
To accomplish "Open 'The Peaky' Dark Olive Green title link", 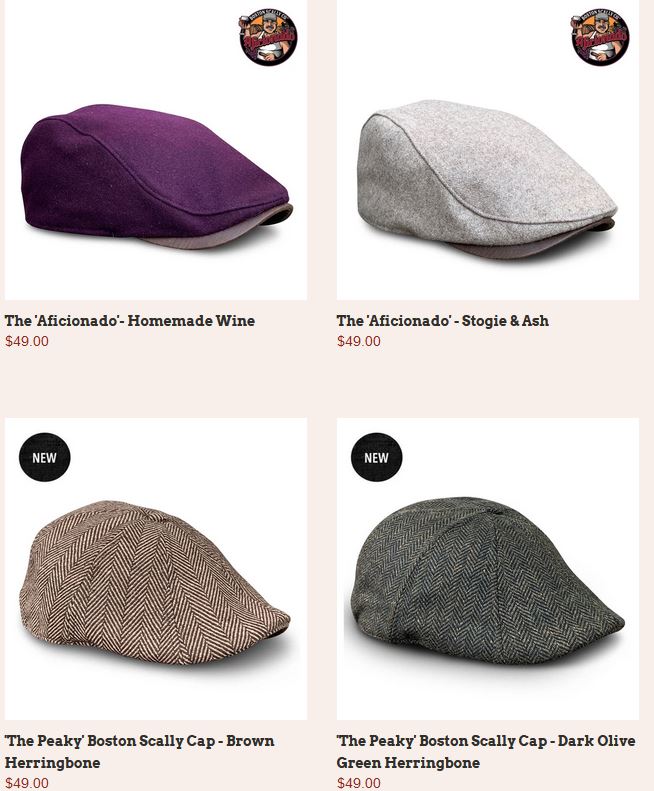I will [486, 752].
